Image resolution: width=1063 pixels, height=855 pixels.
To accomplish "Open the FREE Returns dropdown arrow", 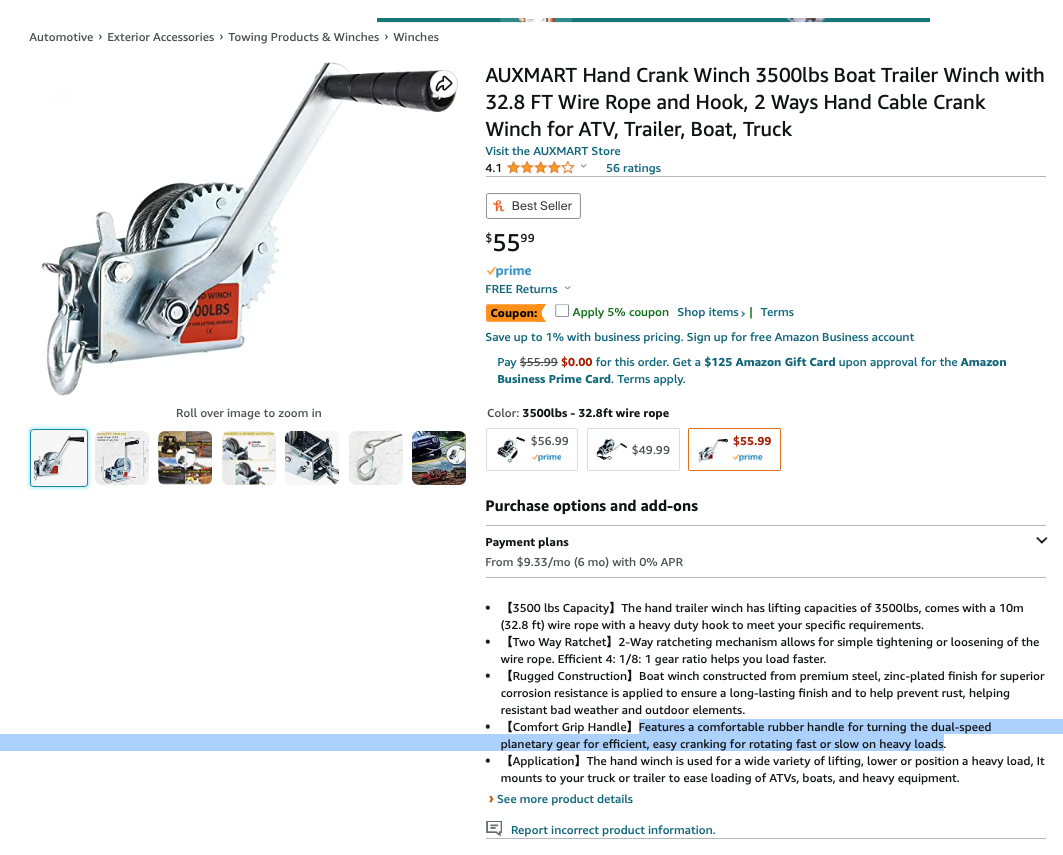I will tap(567, 288).
